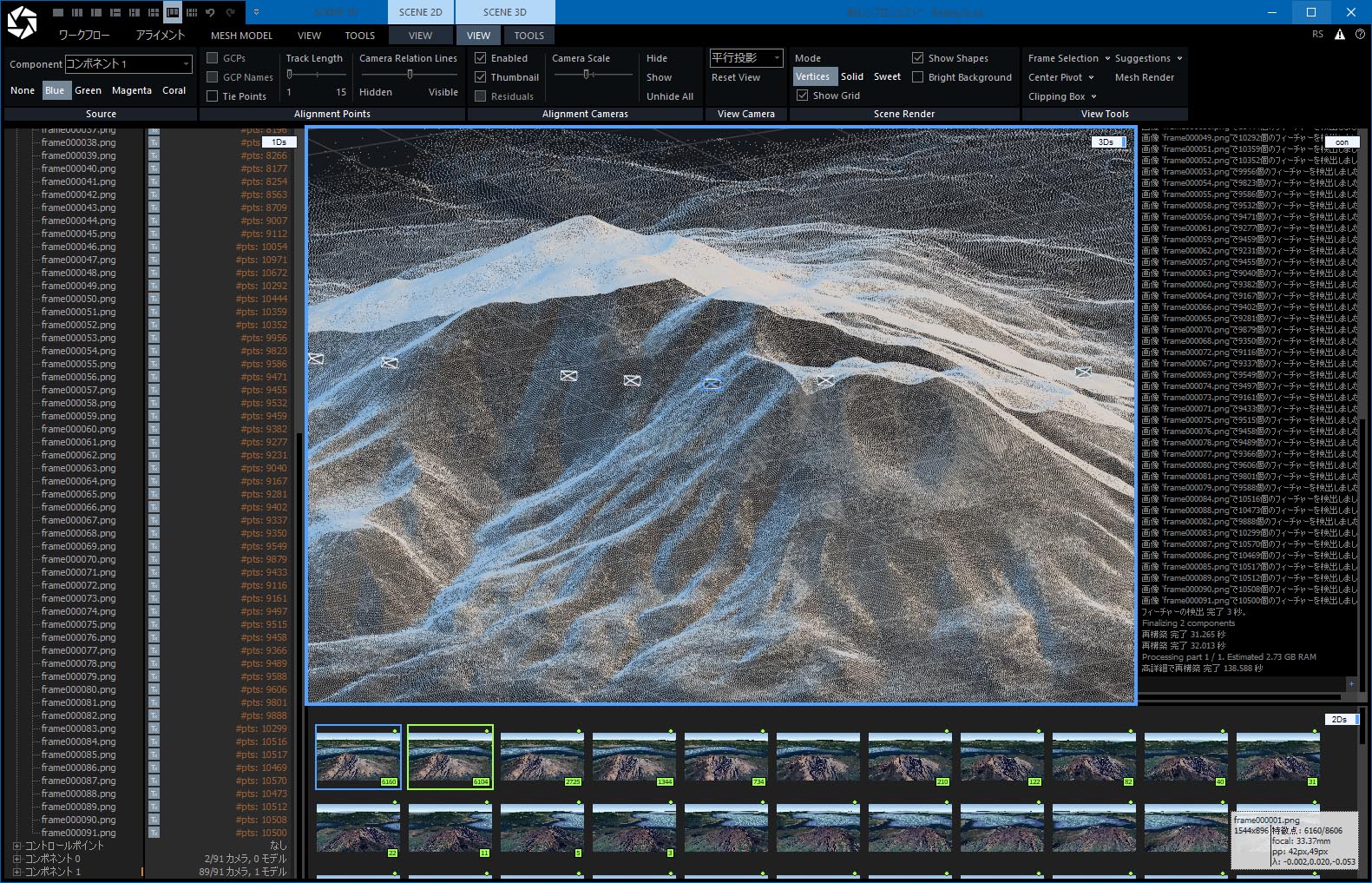Click the RealityCapture aperture logo
The height and width of the screenshot is (883, 1372).
click(x=22, y=23)
